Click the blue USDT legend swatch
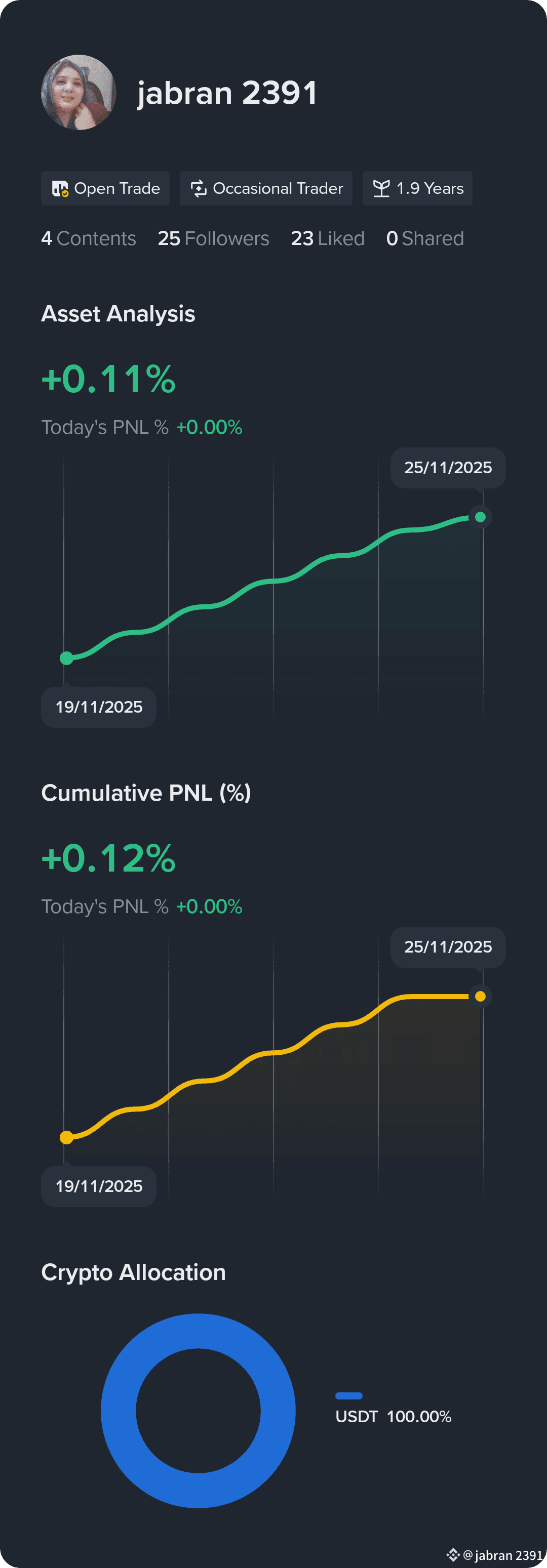 [349, 1396]
